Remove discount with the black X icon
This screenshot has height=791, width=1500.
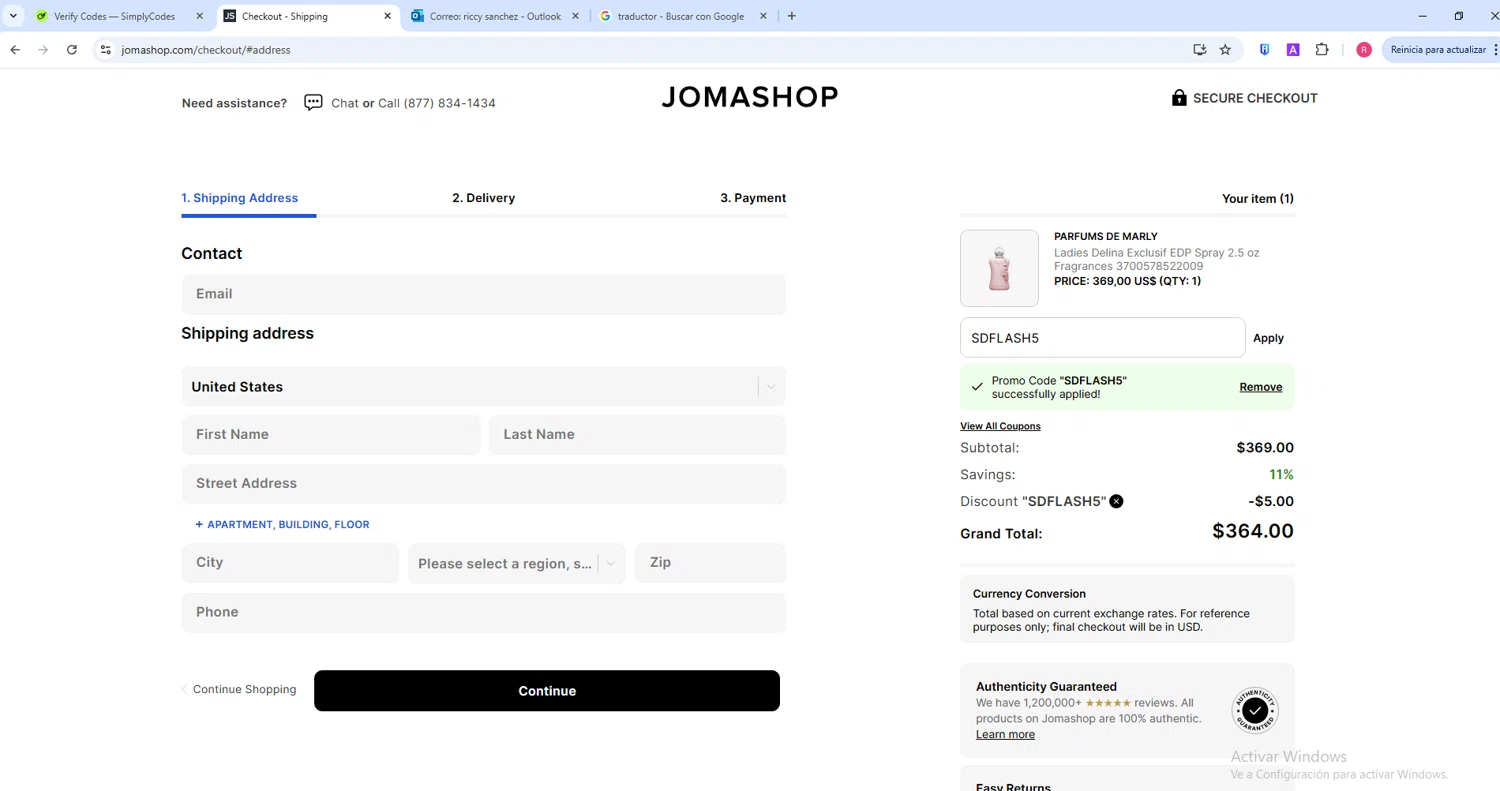pos(1116,501)
